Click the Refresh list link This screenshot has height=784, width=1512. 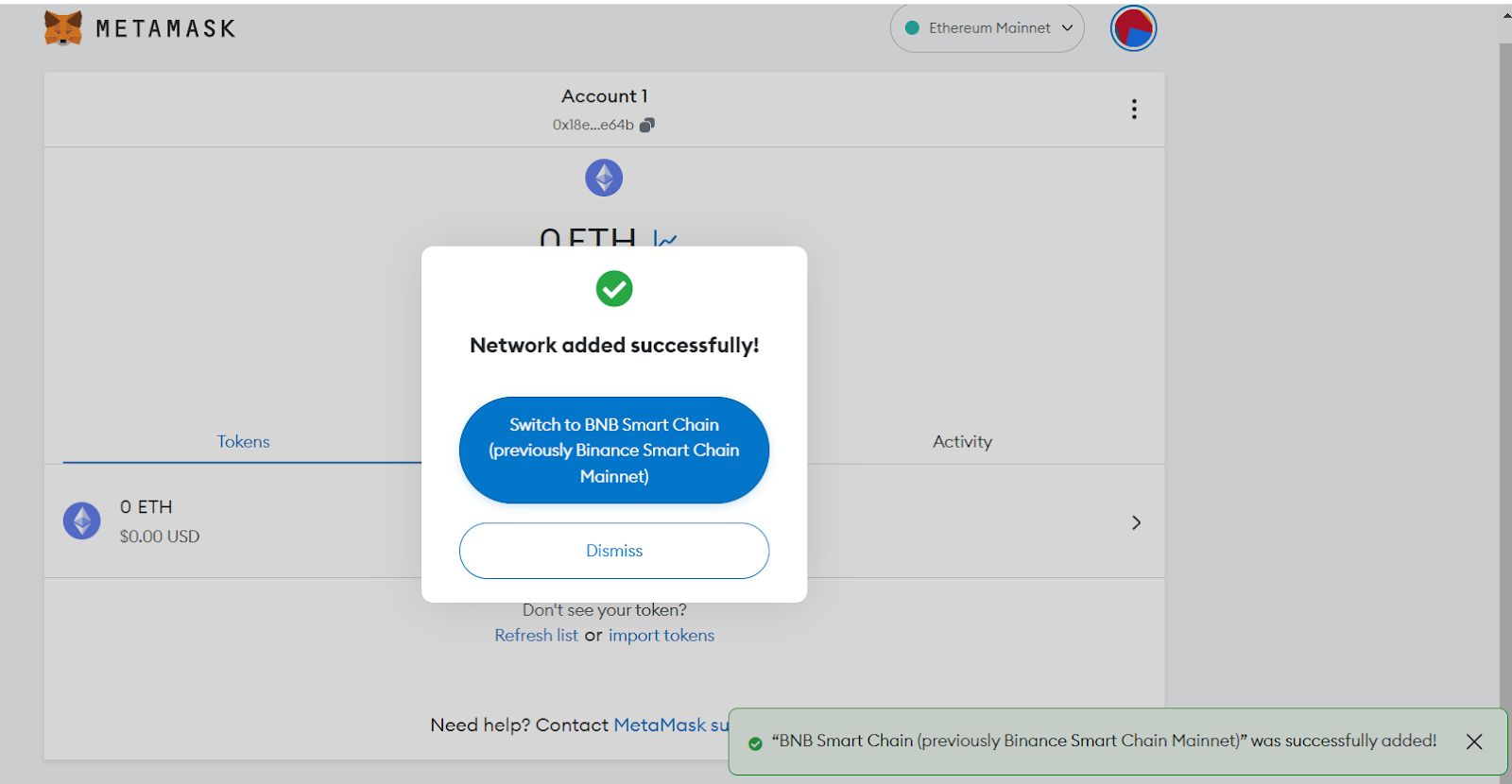click(x=536, y=636)
